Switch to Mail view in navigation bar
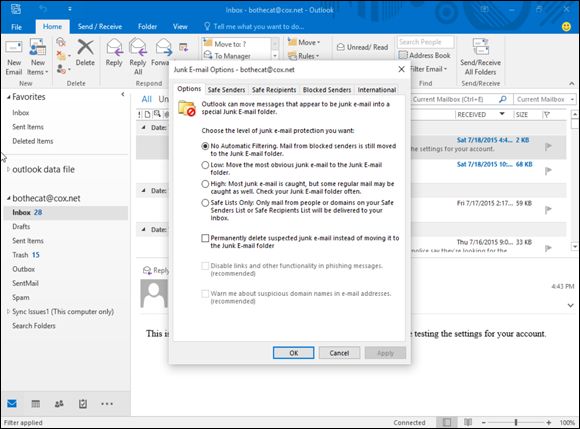This screenshot has width=580, height=429. point(12,403)
